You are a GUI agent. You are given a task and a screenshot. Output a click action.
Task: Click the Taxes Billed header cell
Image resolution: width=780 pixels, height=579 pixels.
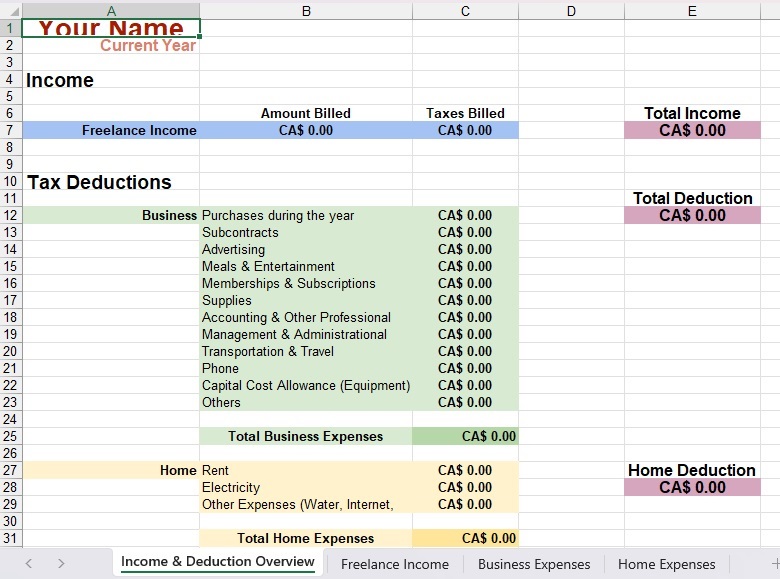(x=465, y=113)
